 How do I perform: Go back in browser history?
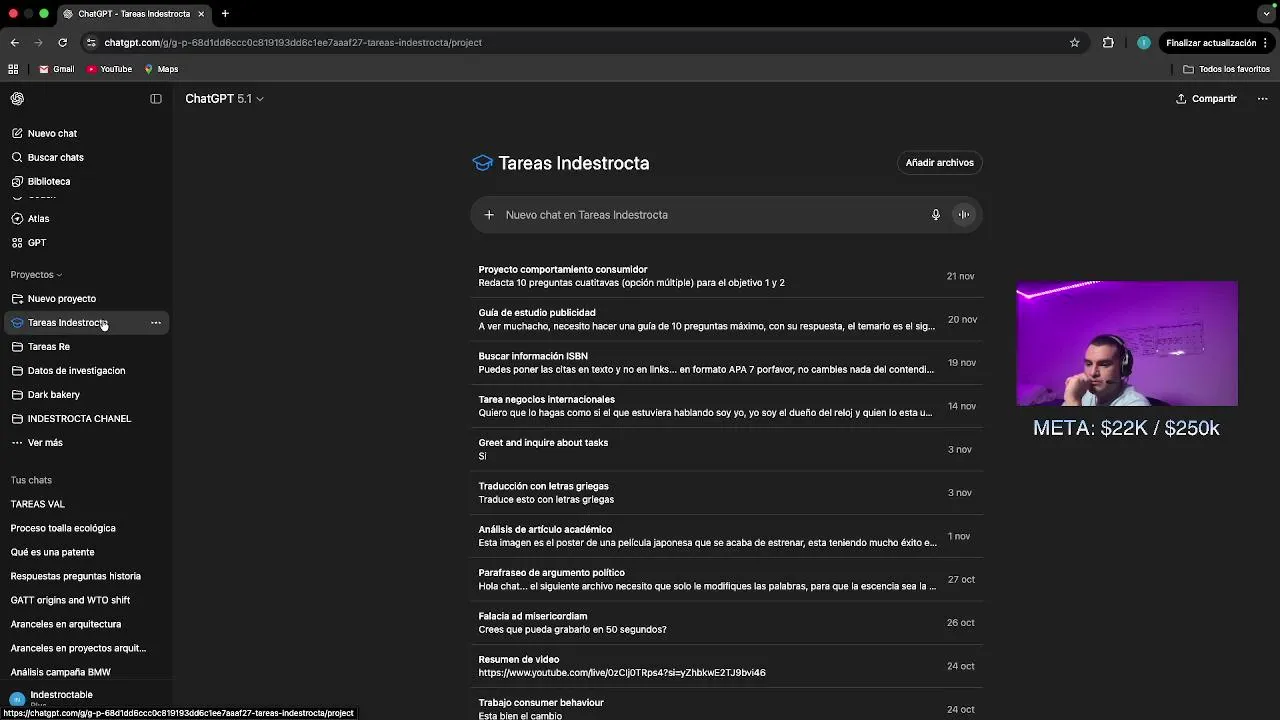click(14, 43)
